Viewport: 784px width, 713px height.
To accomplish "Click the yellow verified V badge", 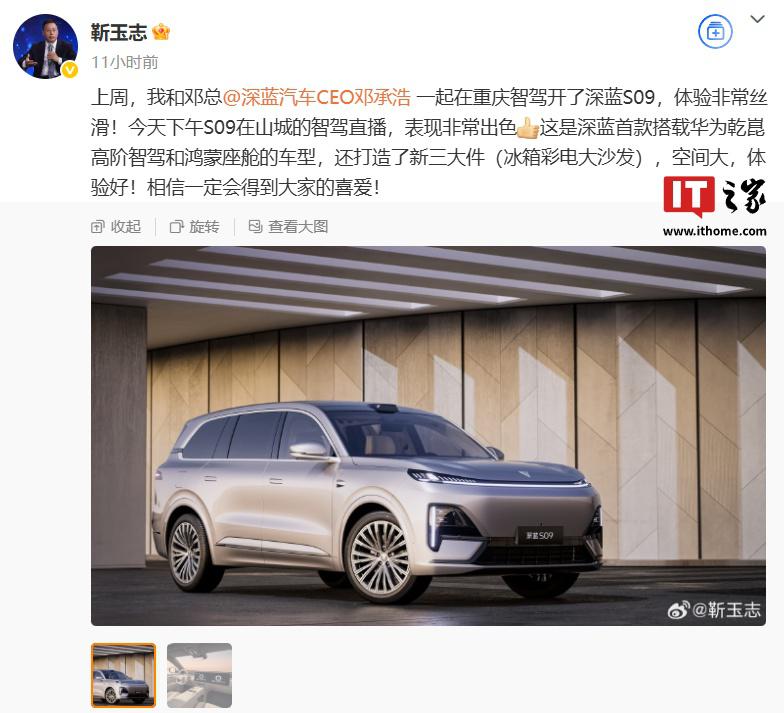I will point(70,70).
